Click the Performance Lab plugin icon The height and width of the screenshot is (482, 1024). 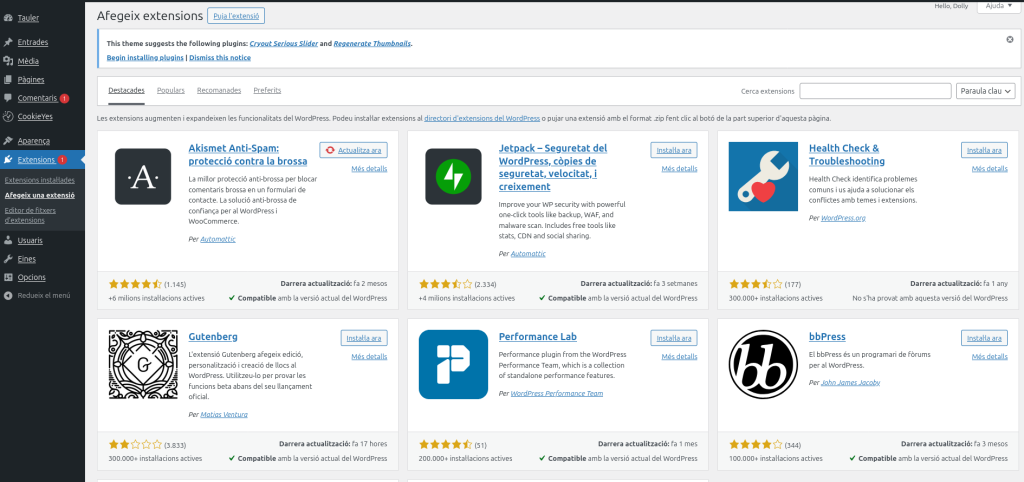[x=454, y=364]
